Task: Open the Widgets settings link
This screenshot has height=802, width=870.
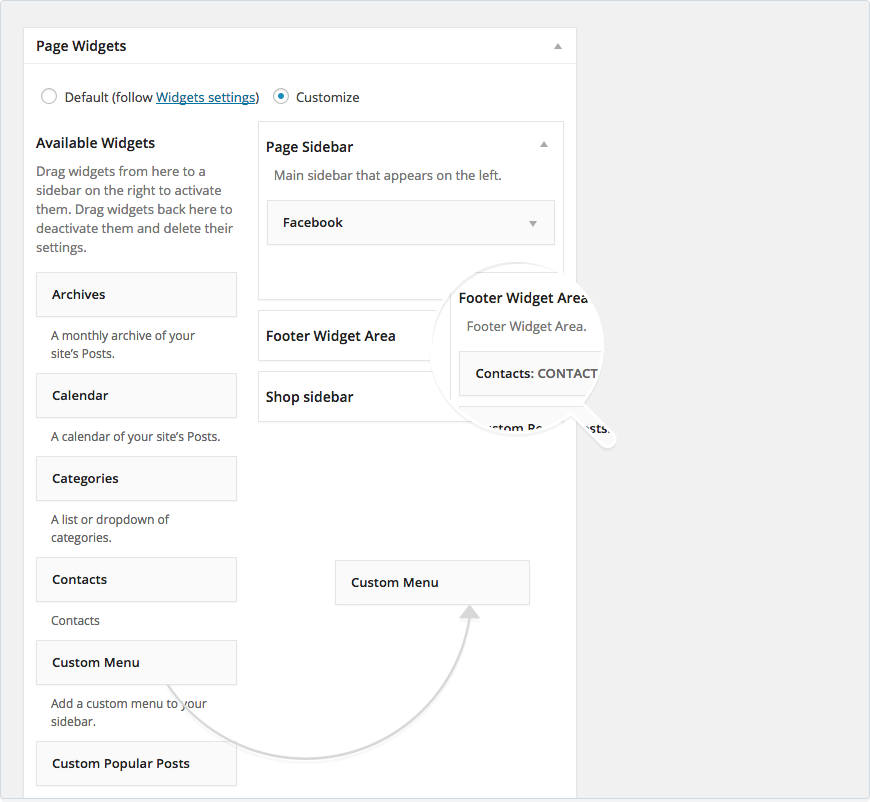Action: (x=206, y=97)
